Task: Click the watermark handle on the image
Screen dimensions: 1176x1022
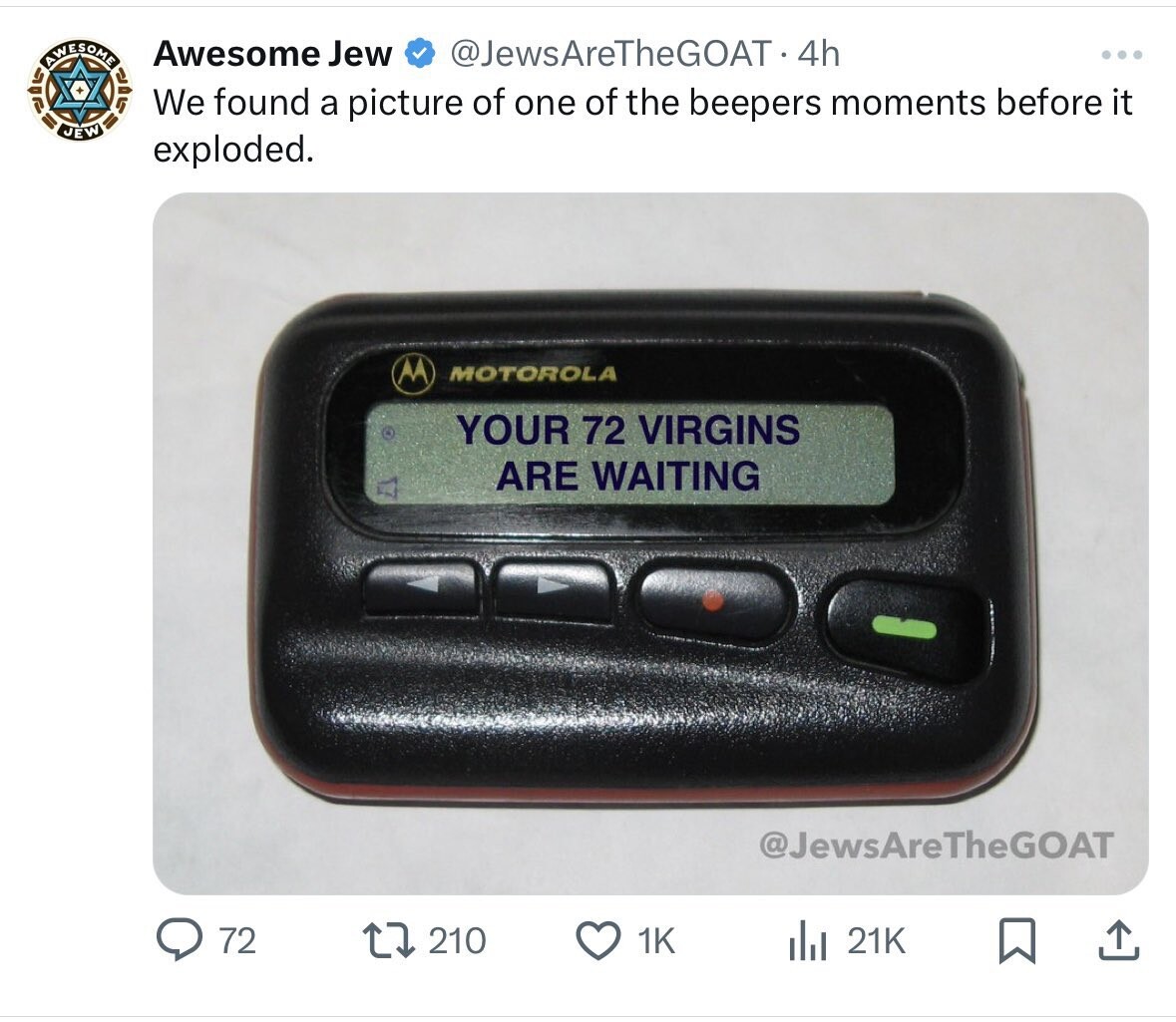Action: 936,846
